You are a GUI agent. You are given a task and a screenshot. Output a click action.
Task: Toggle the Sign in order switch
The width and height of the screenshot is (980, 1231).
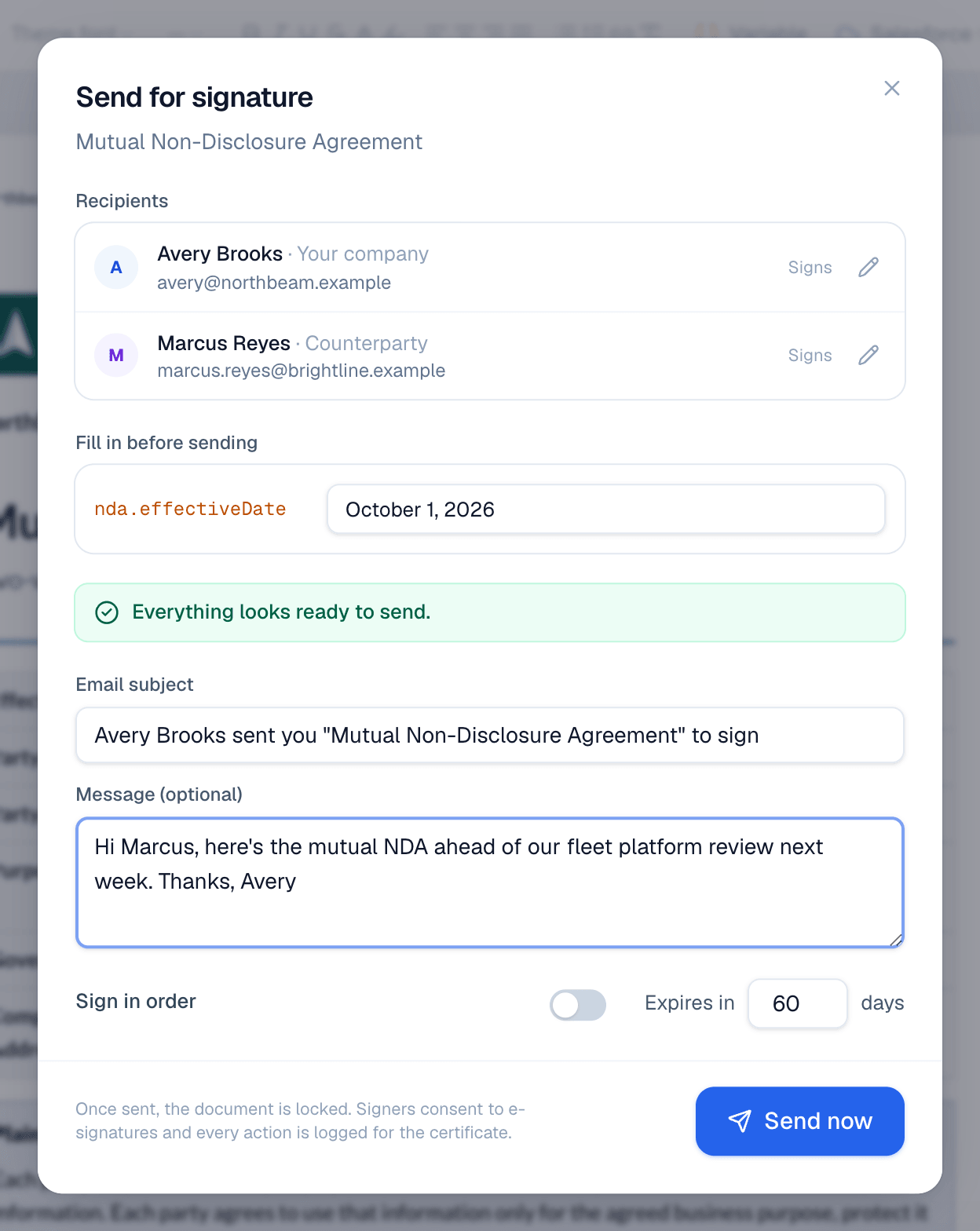[x=578, y=1005]
